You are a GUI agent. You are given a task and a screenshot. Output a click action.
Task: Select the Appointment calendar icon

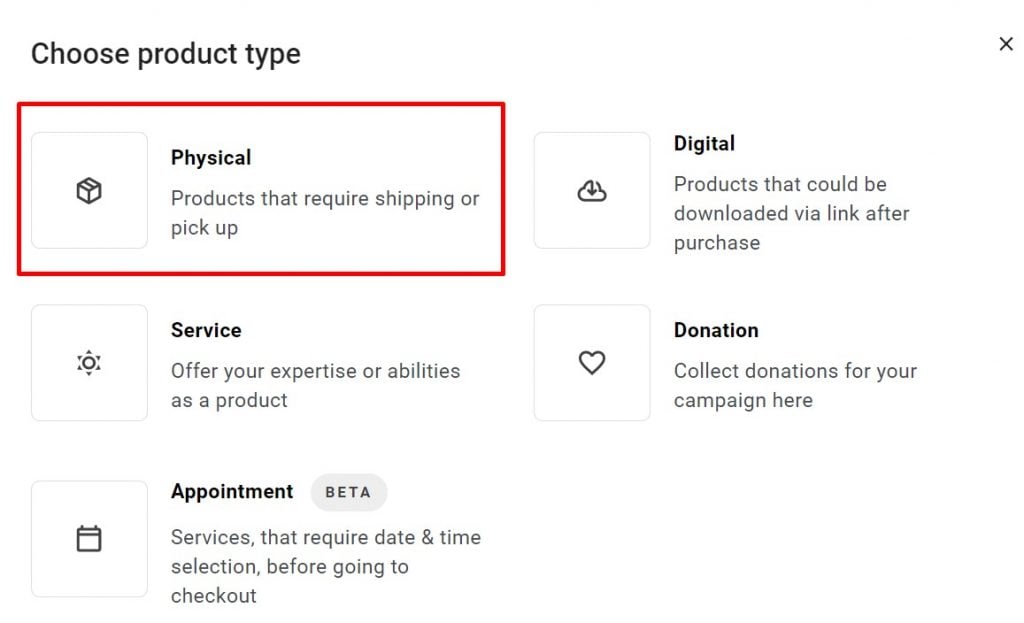click(x=89, y=539)
